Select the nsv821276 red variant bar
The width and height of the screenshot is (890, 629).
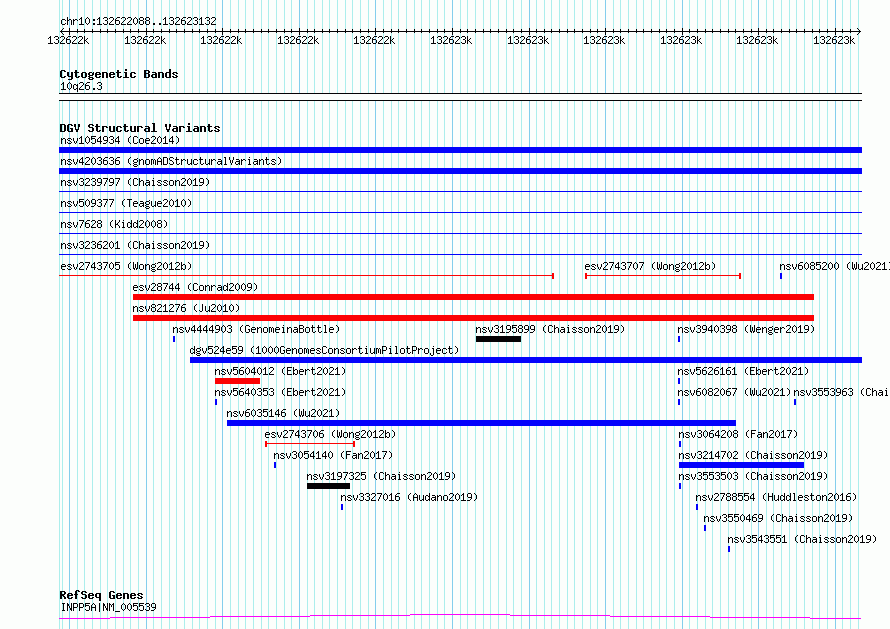click(x=473, y=318)
